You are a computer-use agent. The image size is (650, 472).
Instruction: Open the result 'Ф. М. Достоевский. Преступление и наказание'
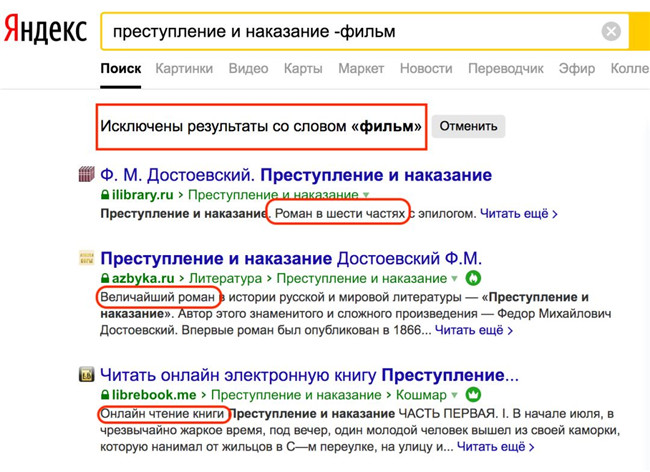(x=296, y=175)
